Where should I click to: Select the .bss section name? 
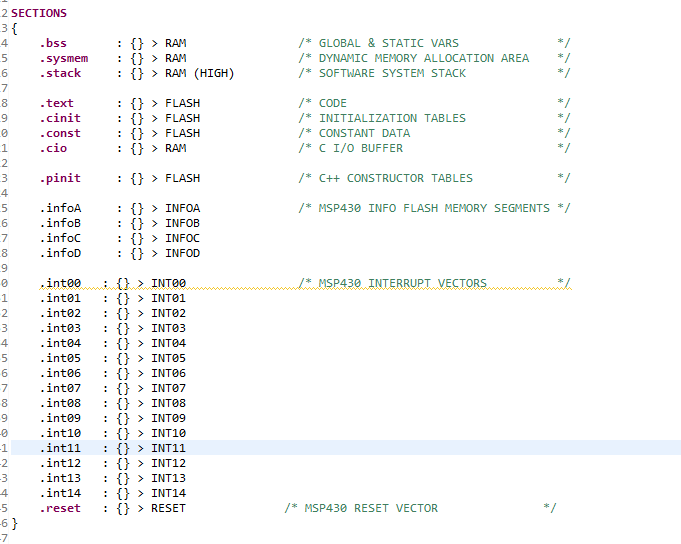[x=53, y=43]
